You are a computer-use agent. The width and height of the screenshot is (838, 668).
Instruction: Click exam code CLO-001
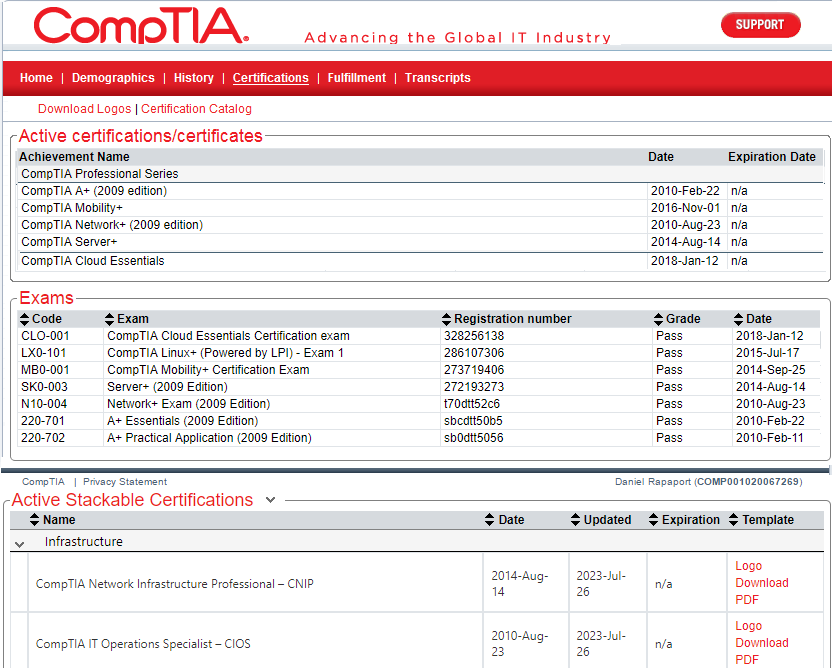pos(45,336)
